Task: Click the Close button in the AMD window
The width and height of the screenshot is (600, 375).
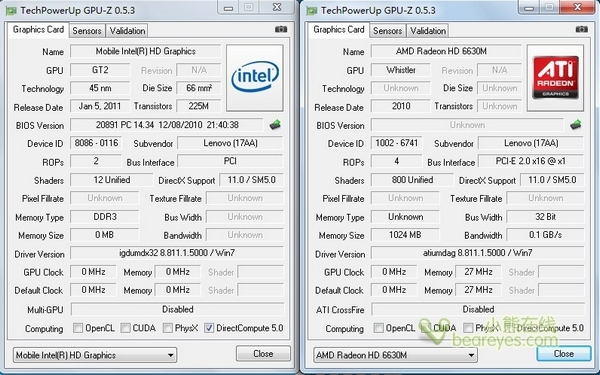Action: (564, 354)
